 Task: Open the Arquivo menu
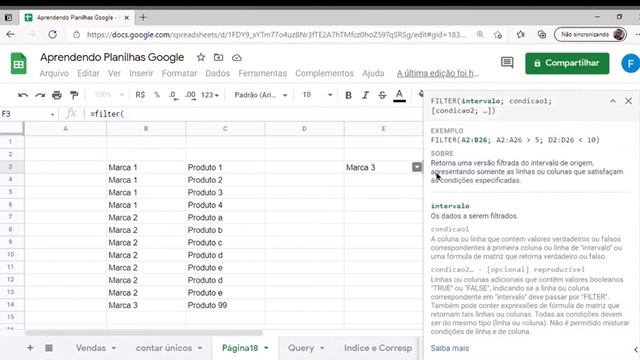coord(54,73)
